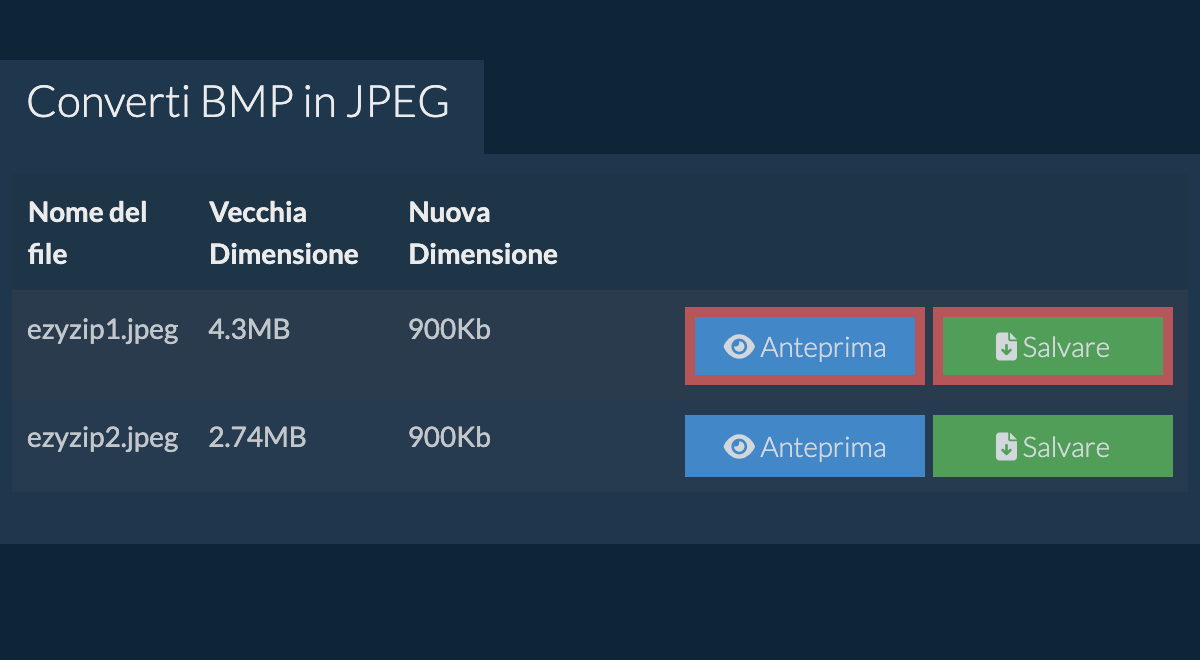This screenshot has width=1200, height=660.
Task: Click the "Nuova Dimensione" column header
Action: (482, 233)
